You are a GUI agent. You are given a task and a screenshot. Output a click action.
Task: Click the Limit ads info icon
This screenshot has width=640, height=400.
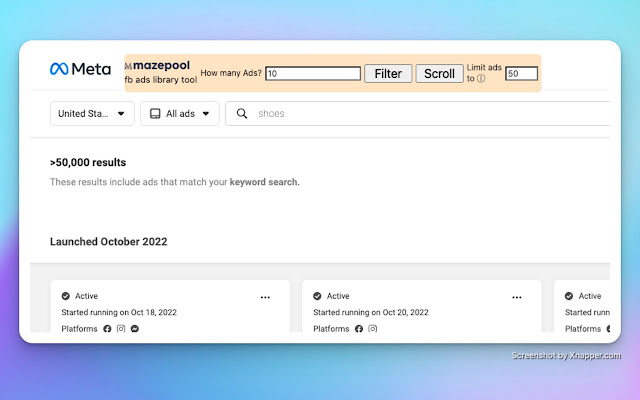[x=481, y=78]
